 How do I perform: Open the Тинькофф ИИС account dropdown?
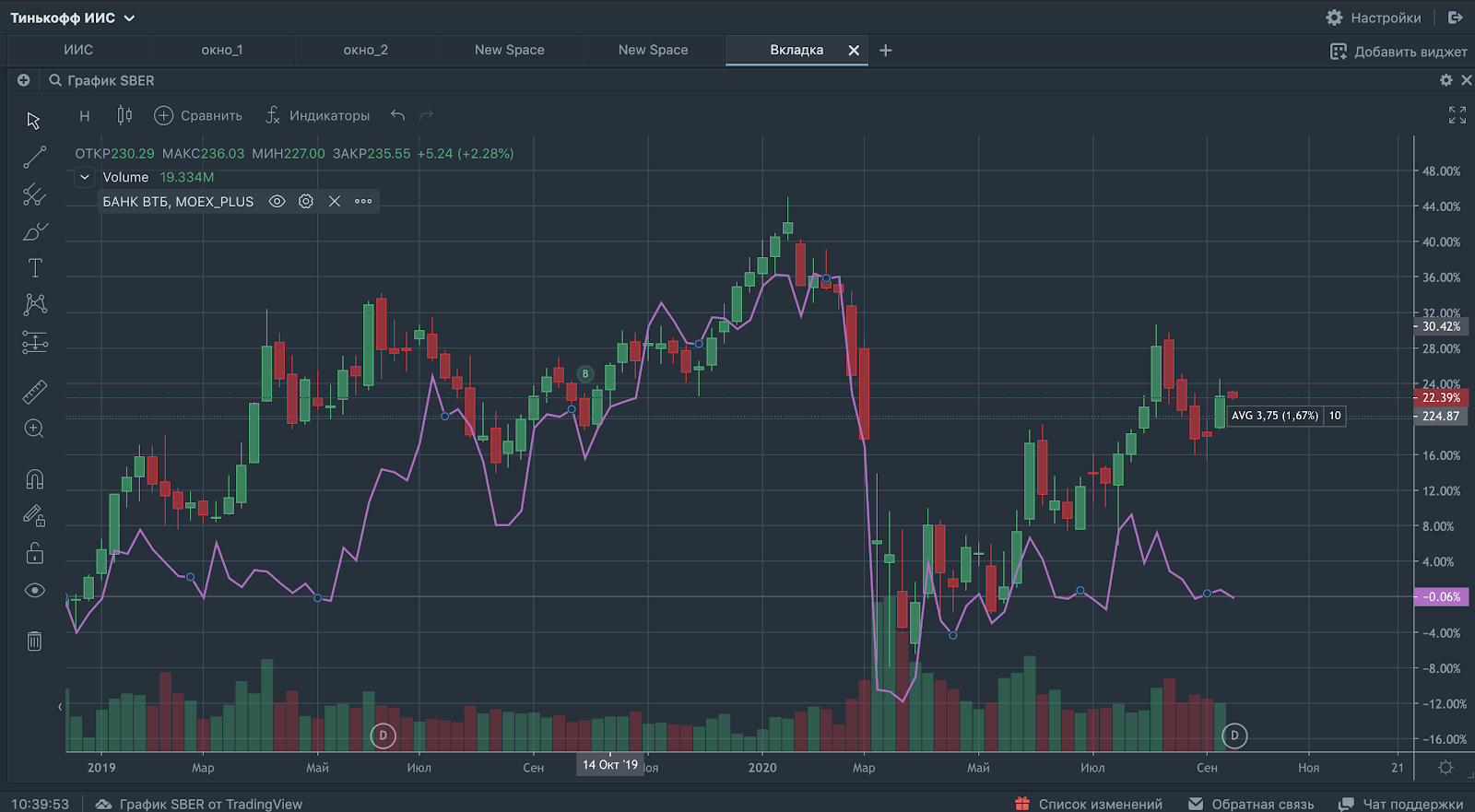(73, 18)
